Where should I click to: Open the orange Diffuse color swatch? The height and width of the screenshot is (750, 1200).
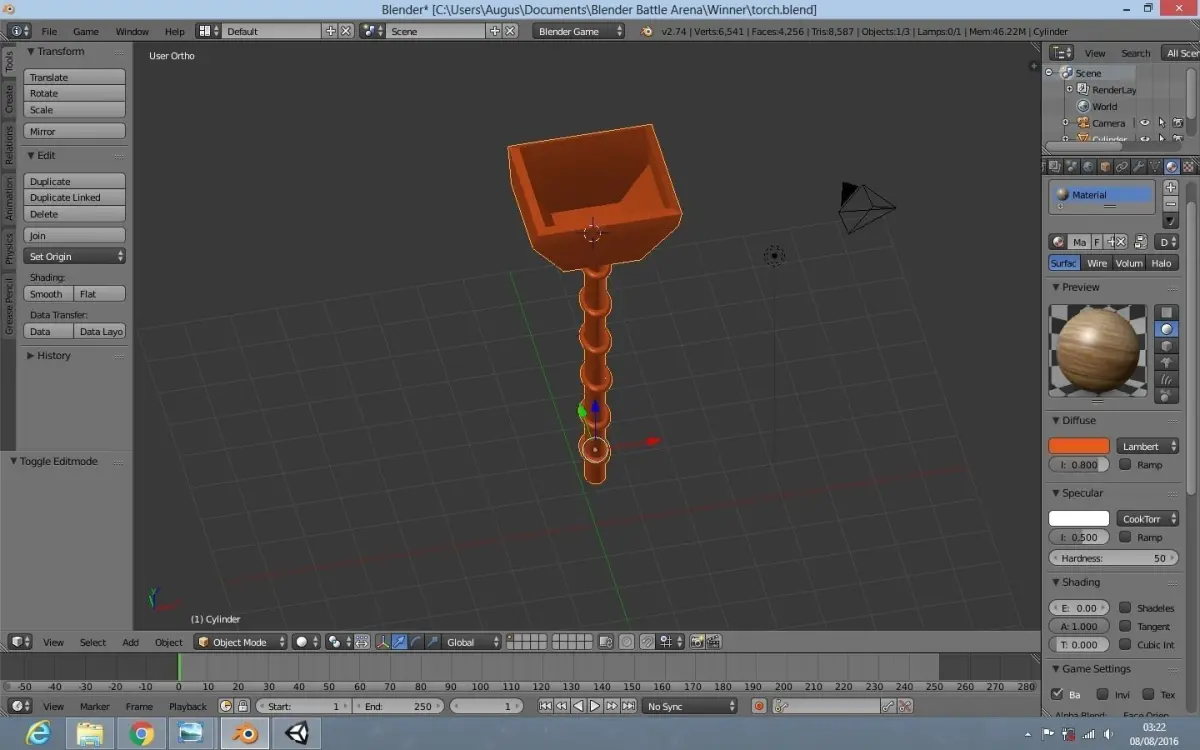1078,445
